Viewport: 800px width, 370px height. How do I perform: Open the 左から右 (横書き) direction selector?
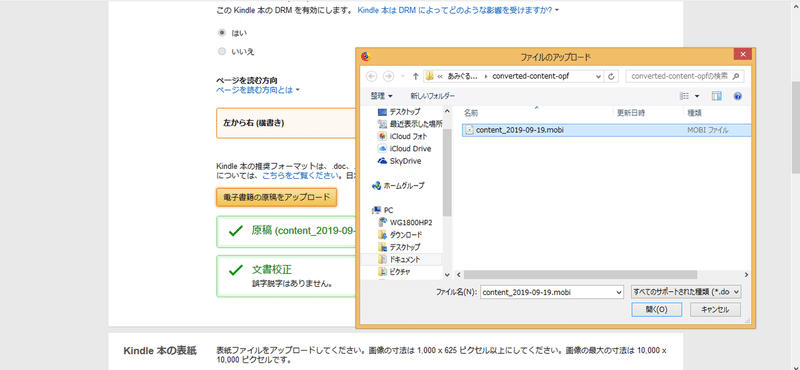[285, 123]
